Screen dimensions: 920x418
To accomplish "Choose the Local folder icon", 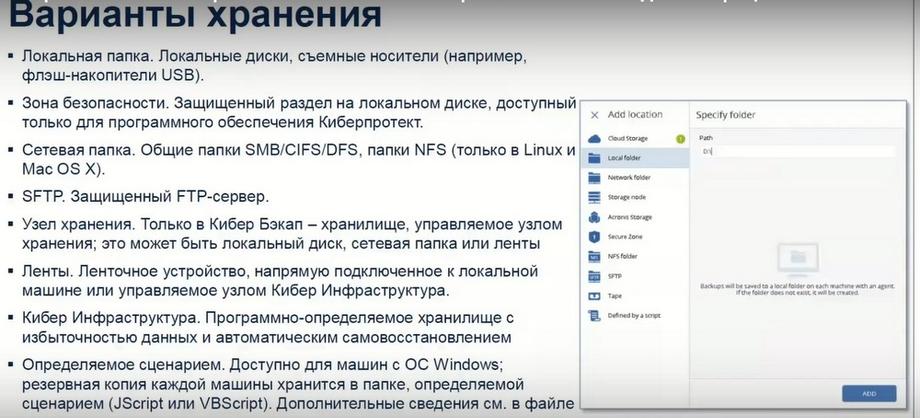I will pyautogui.click(x=594, y=158).
